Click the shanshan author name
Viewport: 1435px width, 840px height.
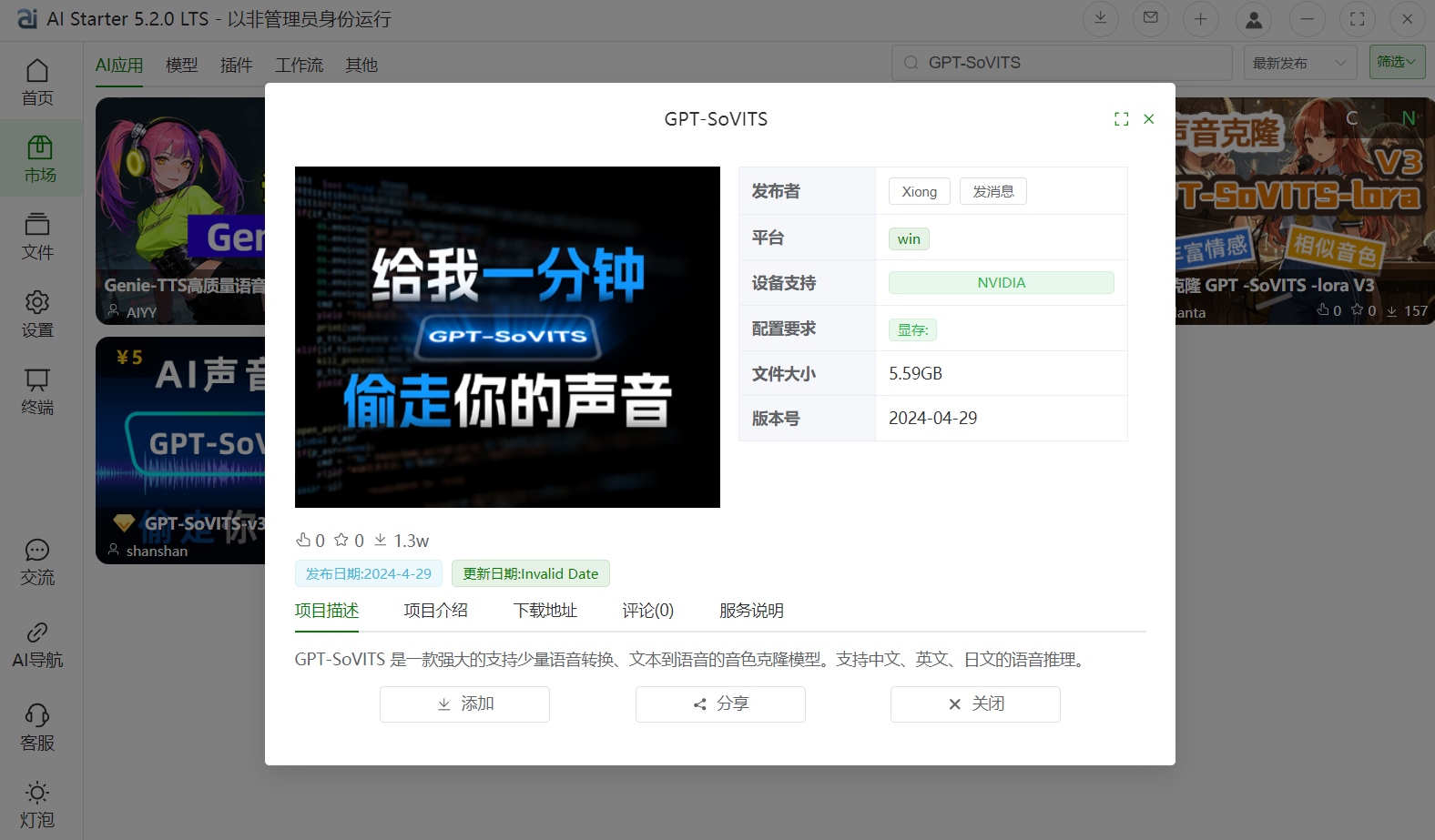pyautogui.click(x=157, y=551)
